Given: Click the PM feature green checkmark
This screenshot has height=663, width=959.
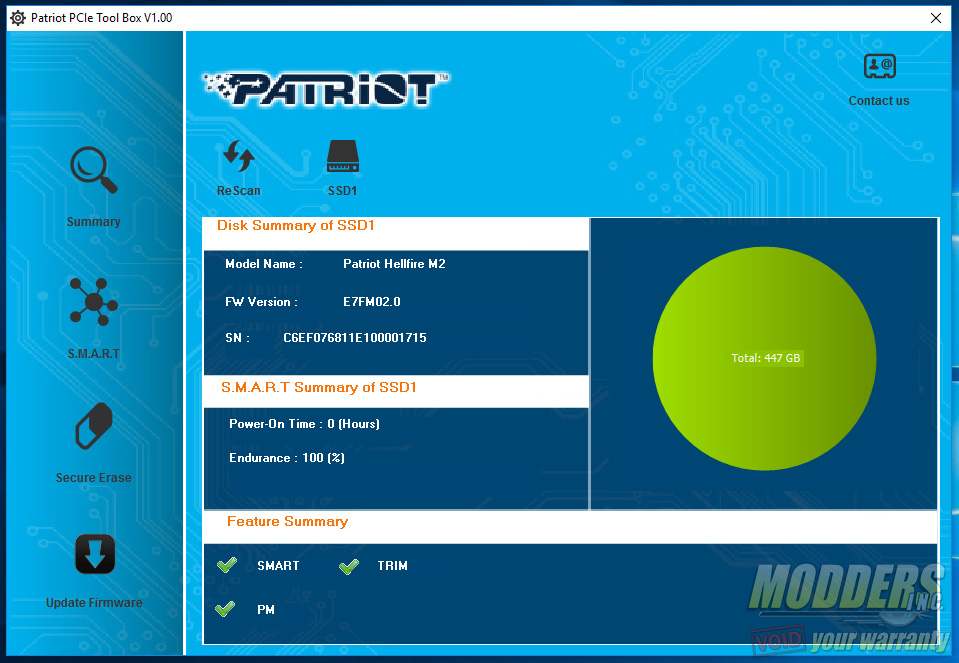Looking at the screenshot, I should [225, 609].
